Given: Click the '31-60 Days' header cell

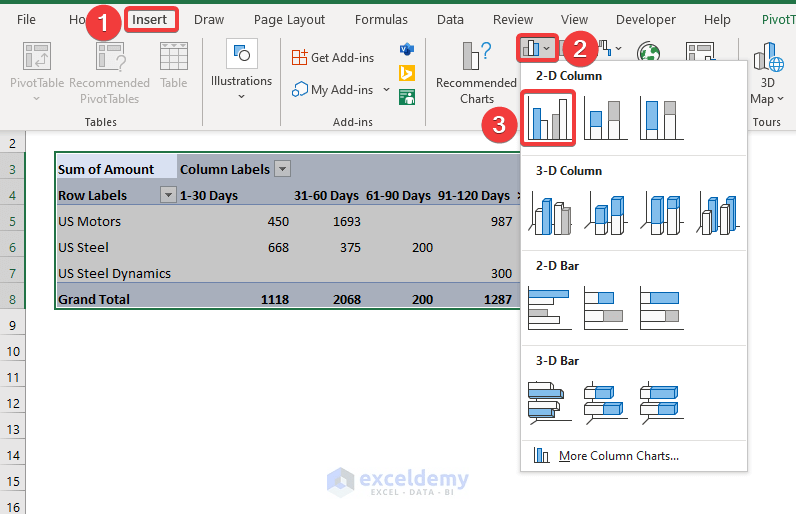Looking at the screenshot, I should pos(327,195).
